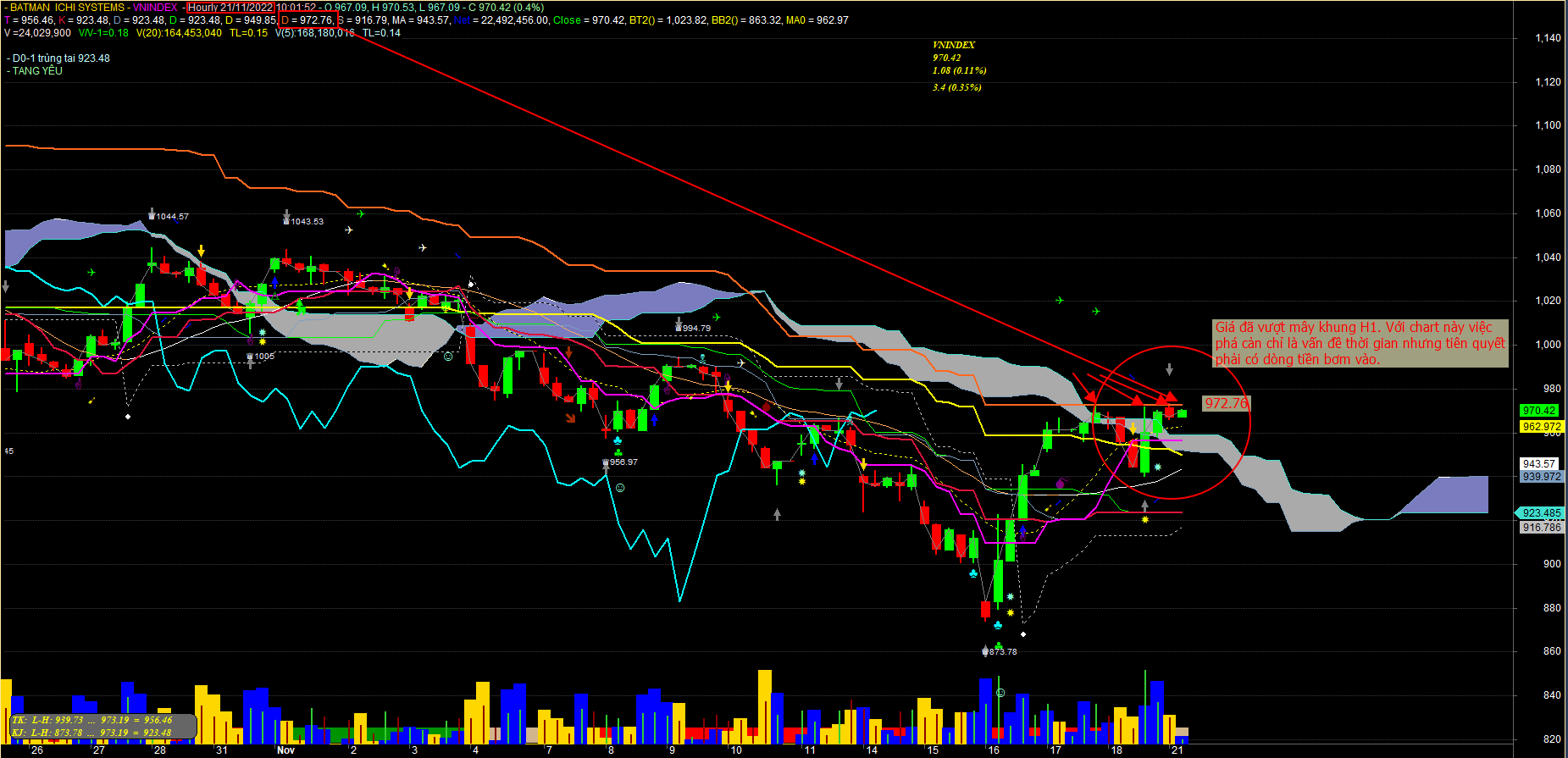
Task: Click the "860" level on price axis
Action: tap(1552, 651)
